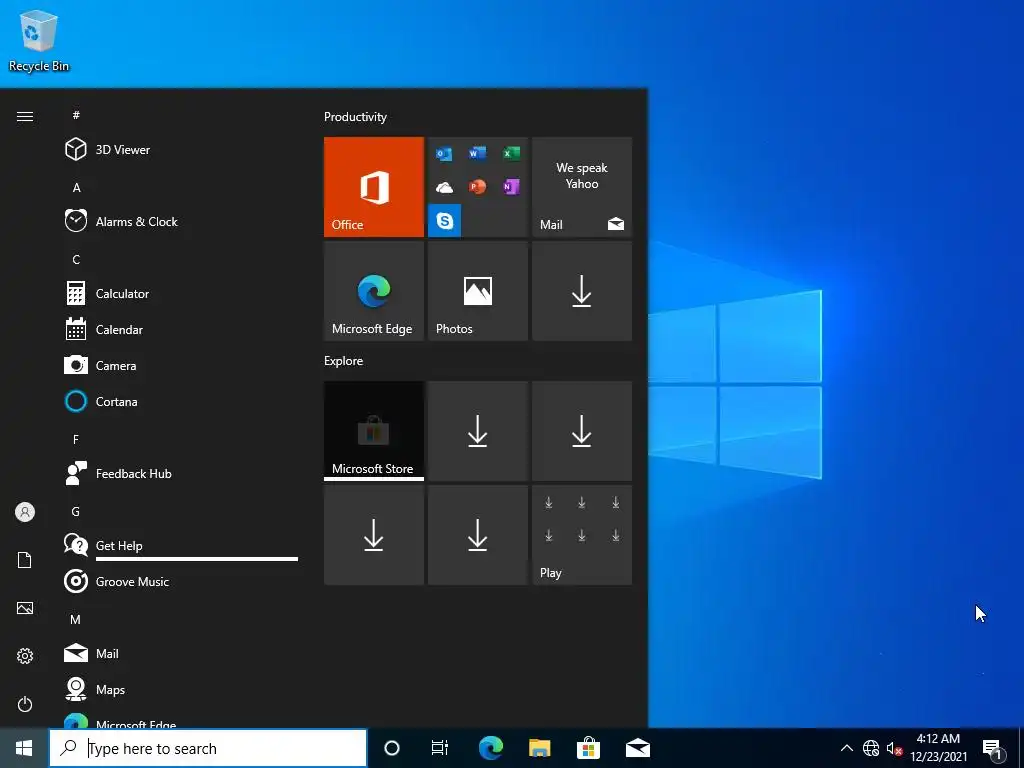Open OneNote from the Office apps tile

pos(511,187)
